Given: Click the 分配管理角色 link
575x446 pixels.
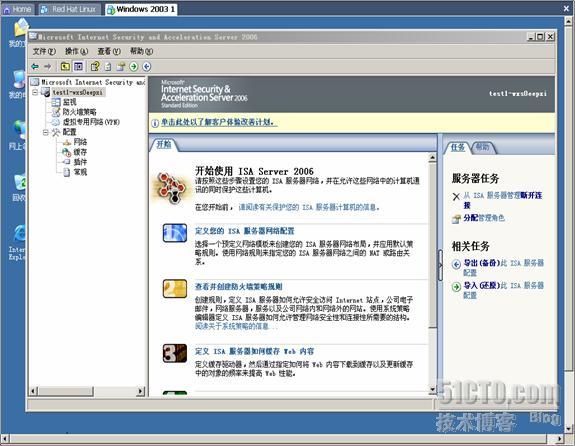Looking at the screenshot, I should coord(484,218).
